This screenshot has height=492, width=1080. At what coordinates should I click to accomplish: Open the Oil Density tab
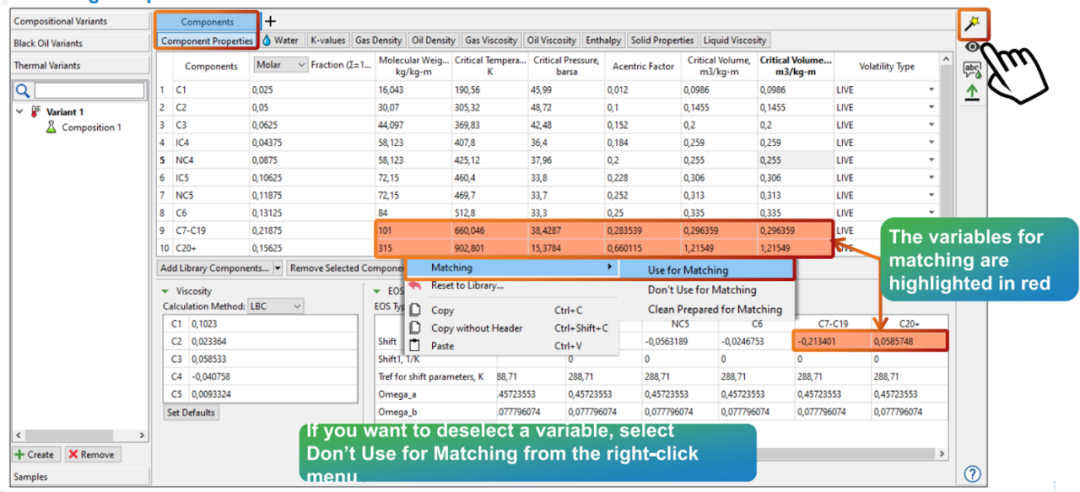tap(433, 41)
